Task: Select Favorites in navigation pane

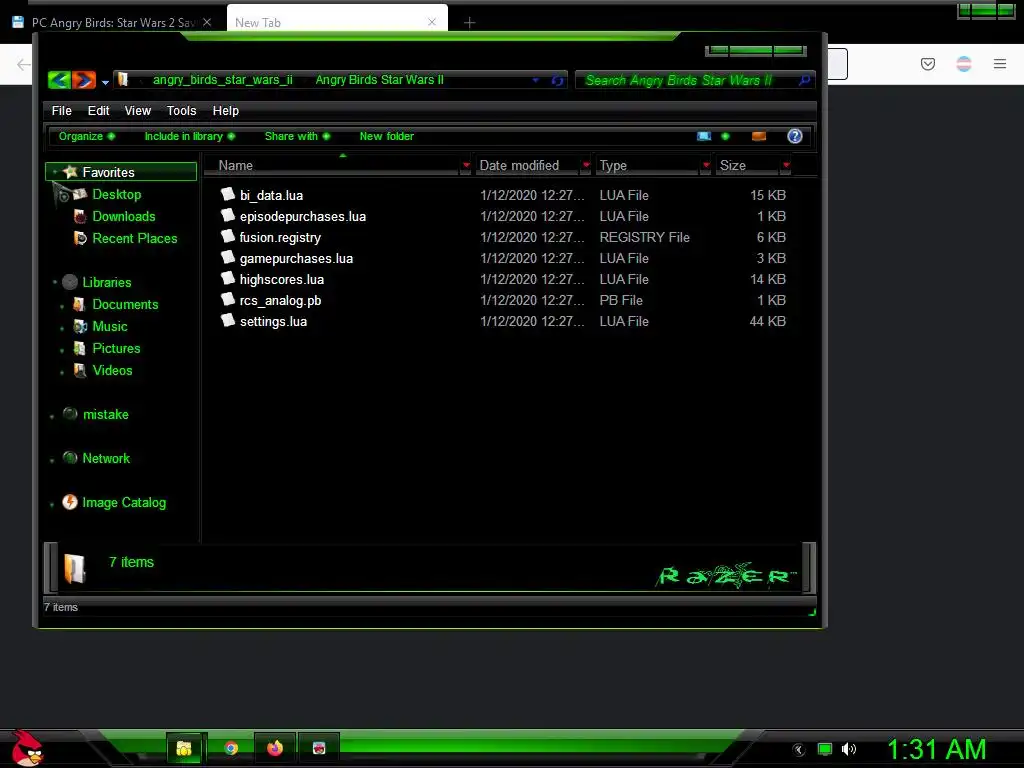Action: 121,172
